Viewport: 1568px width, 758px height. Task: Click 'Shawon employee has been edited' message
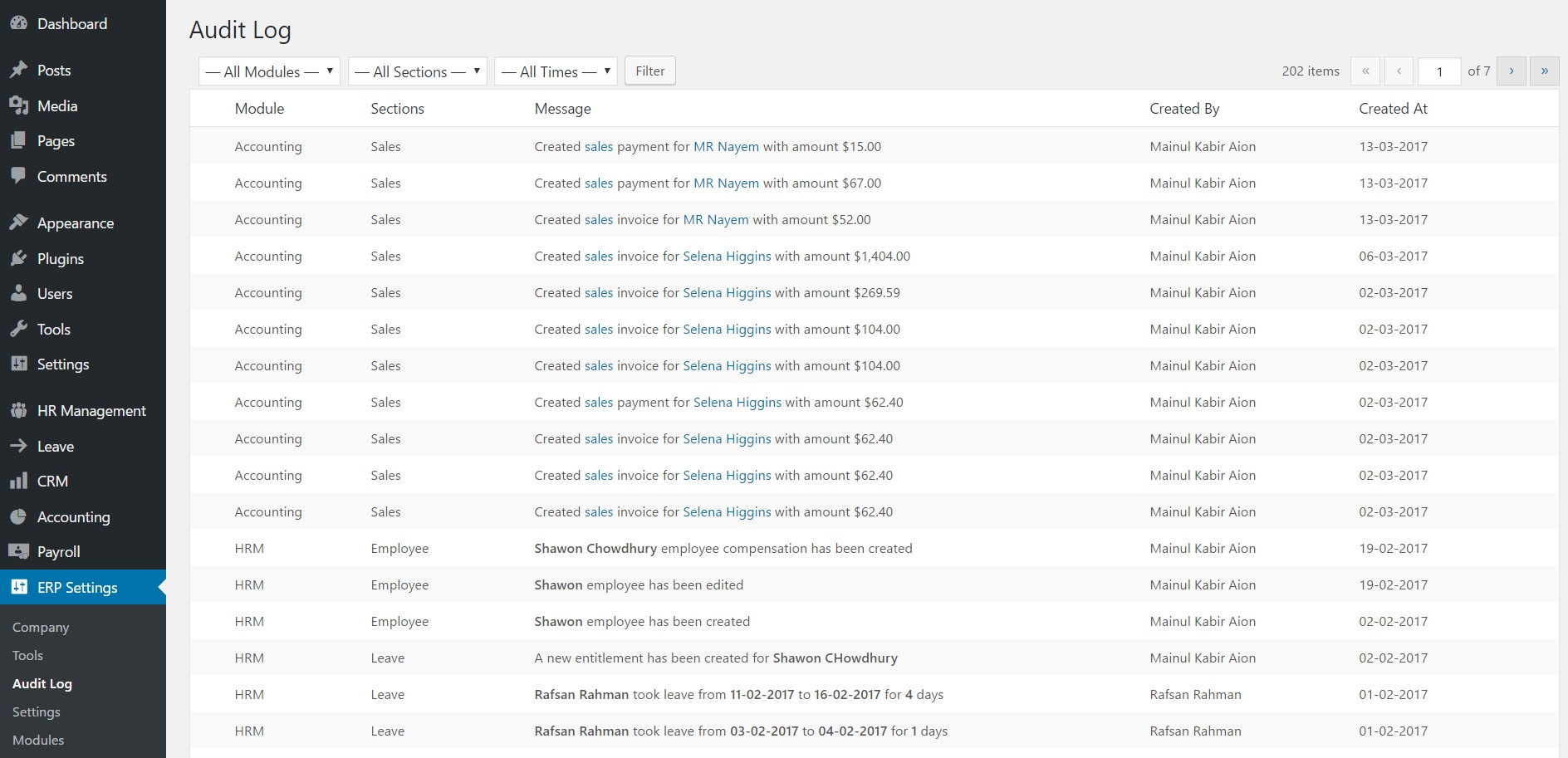(639, 584)
